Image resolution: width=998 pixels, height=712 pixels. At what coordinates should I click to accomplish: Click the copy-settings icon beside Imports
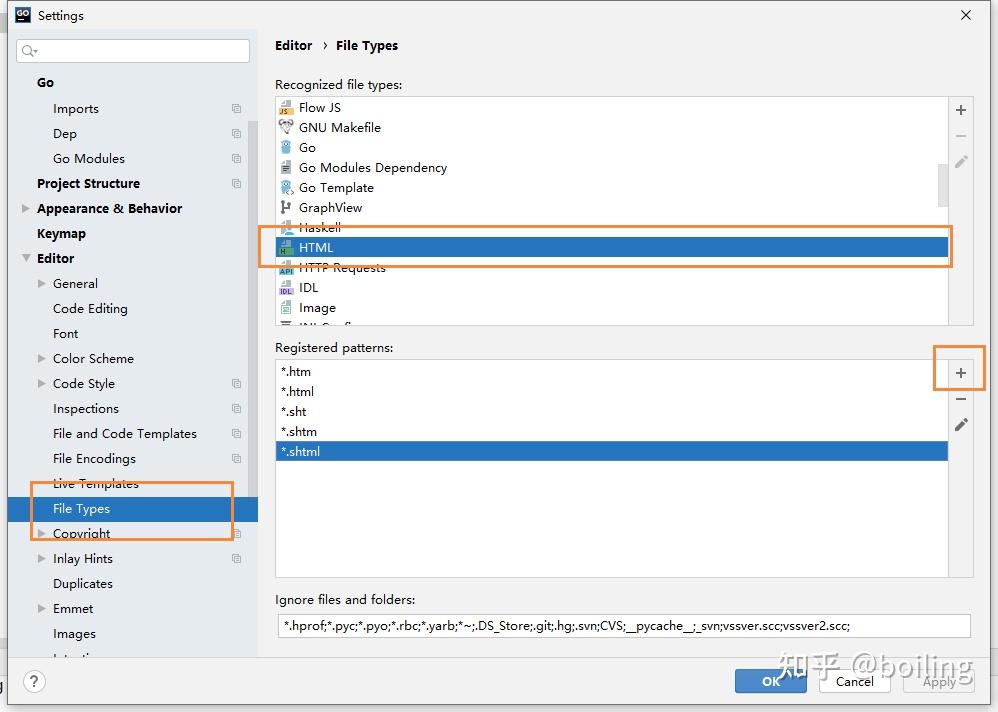236,109
